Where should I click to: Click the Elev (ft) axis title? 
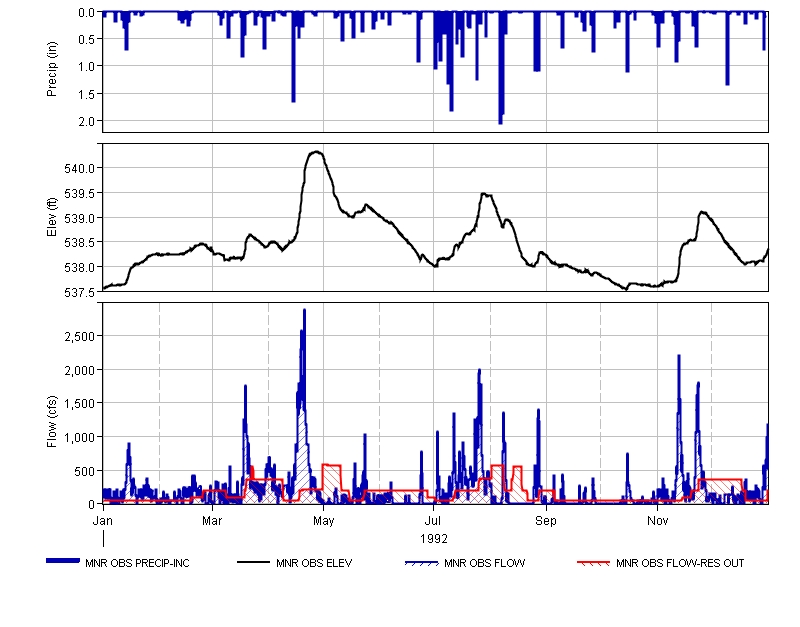52,217
